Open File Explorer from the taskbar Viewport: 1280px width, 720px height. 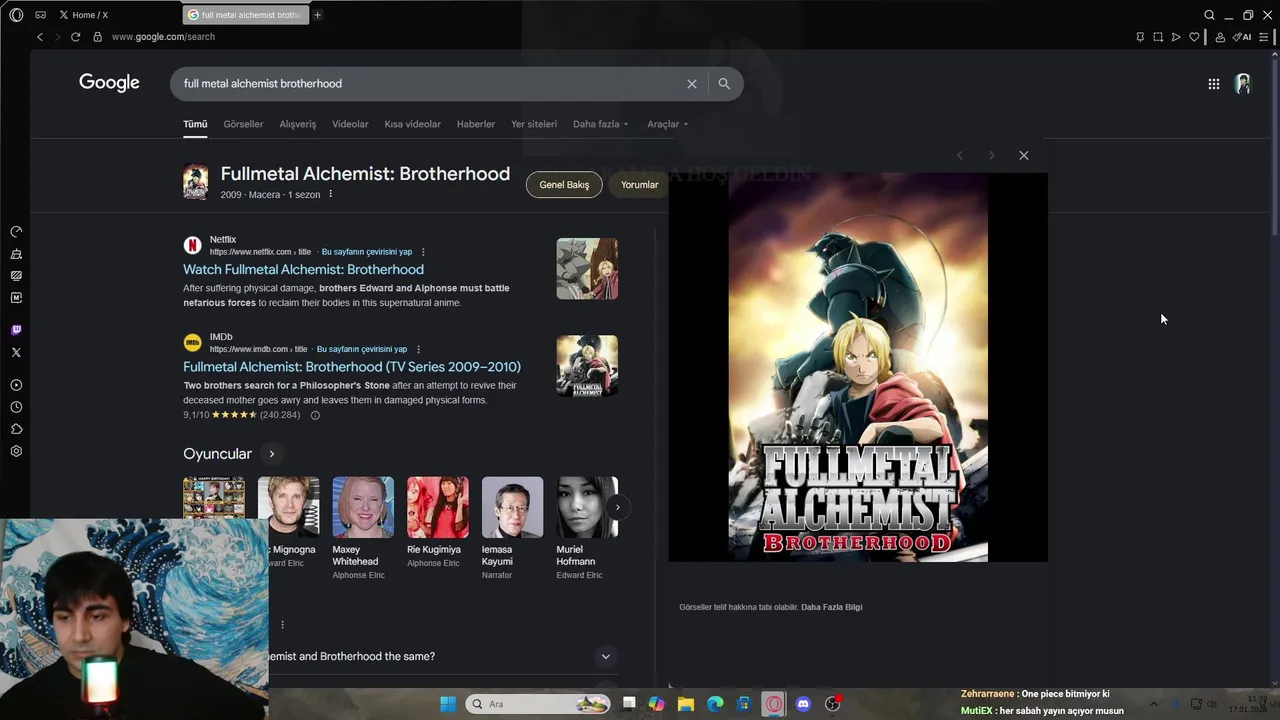[x=685, y=704]
